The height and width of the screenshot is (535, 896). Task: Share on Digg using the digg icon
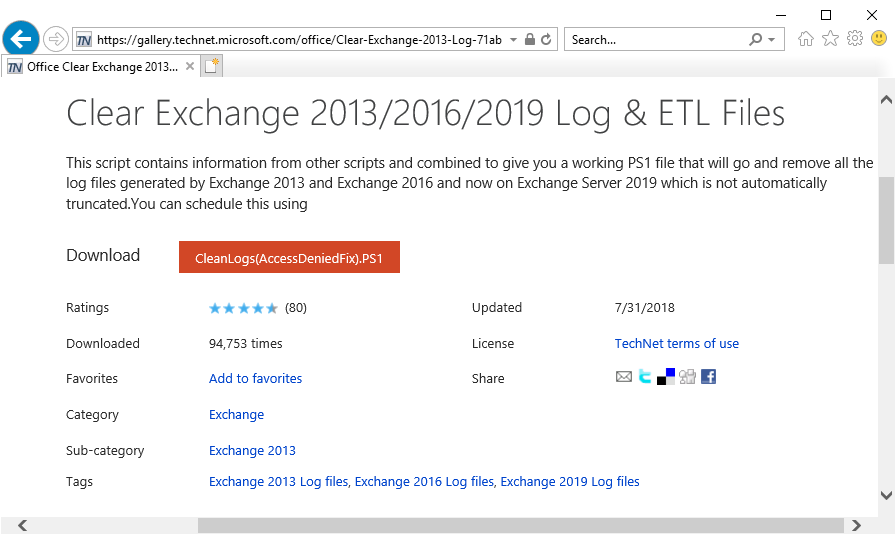click(x=687, y=377)
